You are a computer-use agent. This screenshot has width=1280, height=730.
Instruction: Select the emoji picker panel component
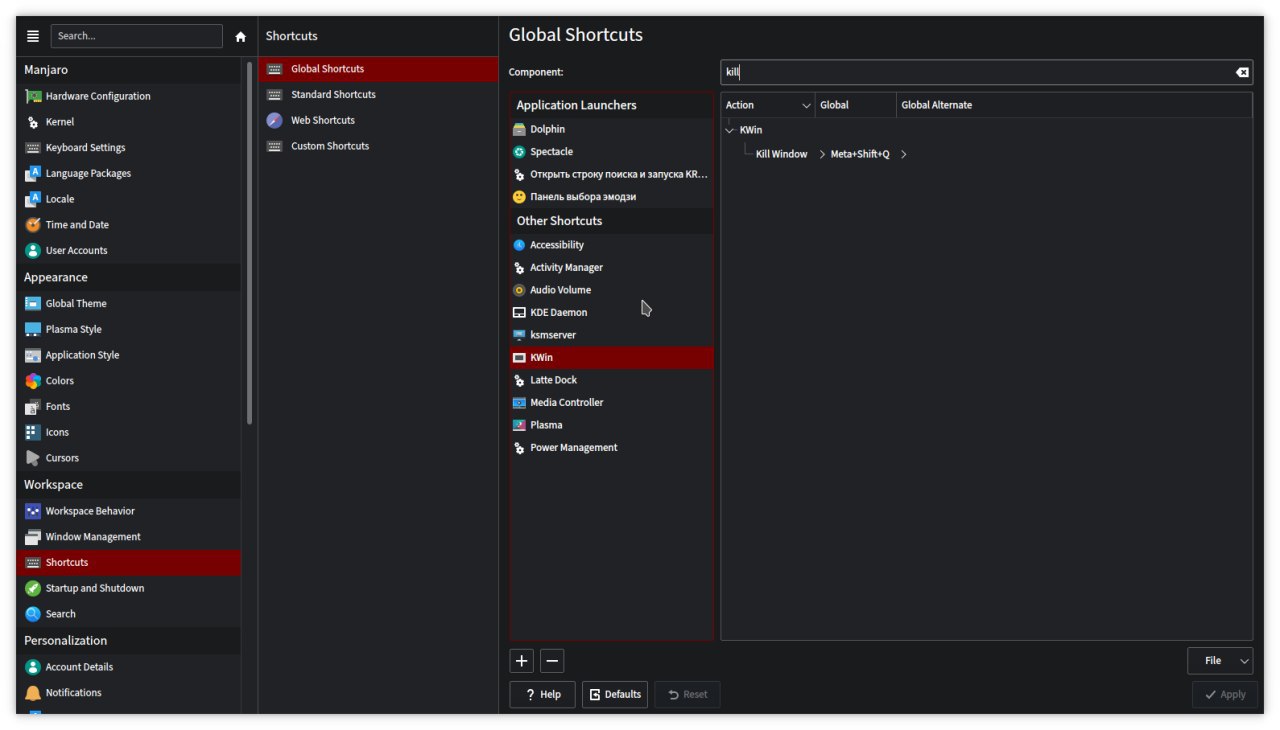tap(611, 197)
